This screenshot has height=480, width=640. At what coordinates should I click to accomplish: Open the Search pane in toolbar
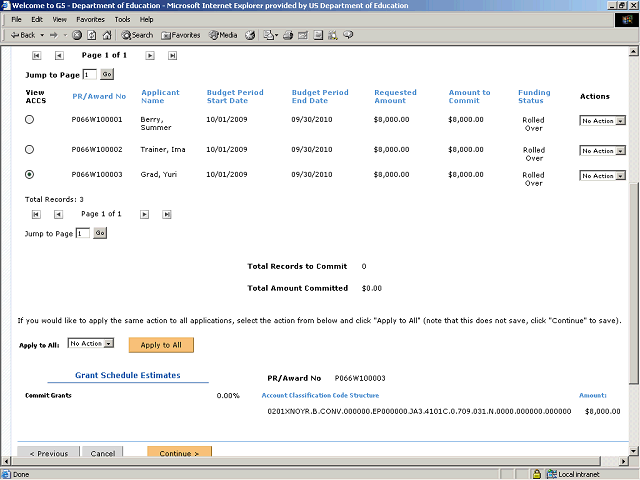point(137,35)
